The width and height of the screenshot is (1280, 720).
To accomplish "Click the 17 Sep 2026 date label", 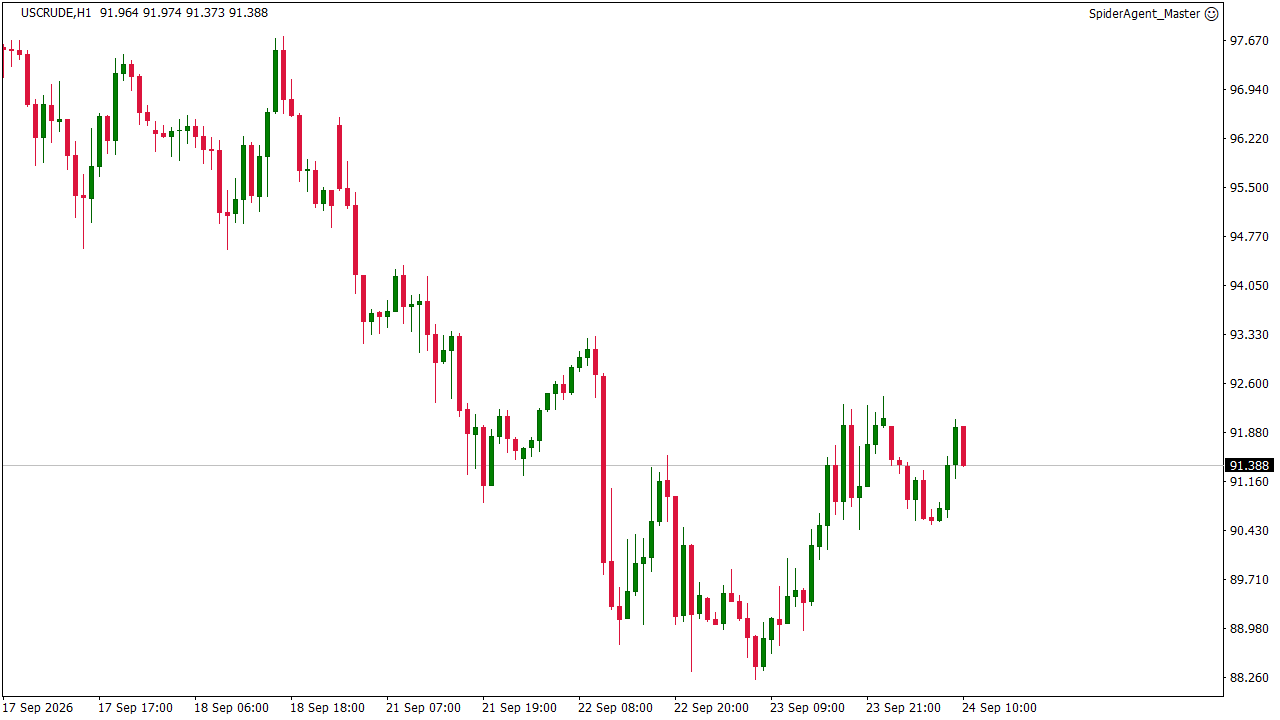I will 38,708.
